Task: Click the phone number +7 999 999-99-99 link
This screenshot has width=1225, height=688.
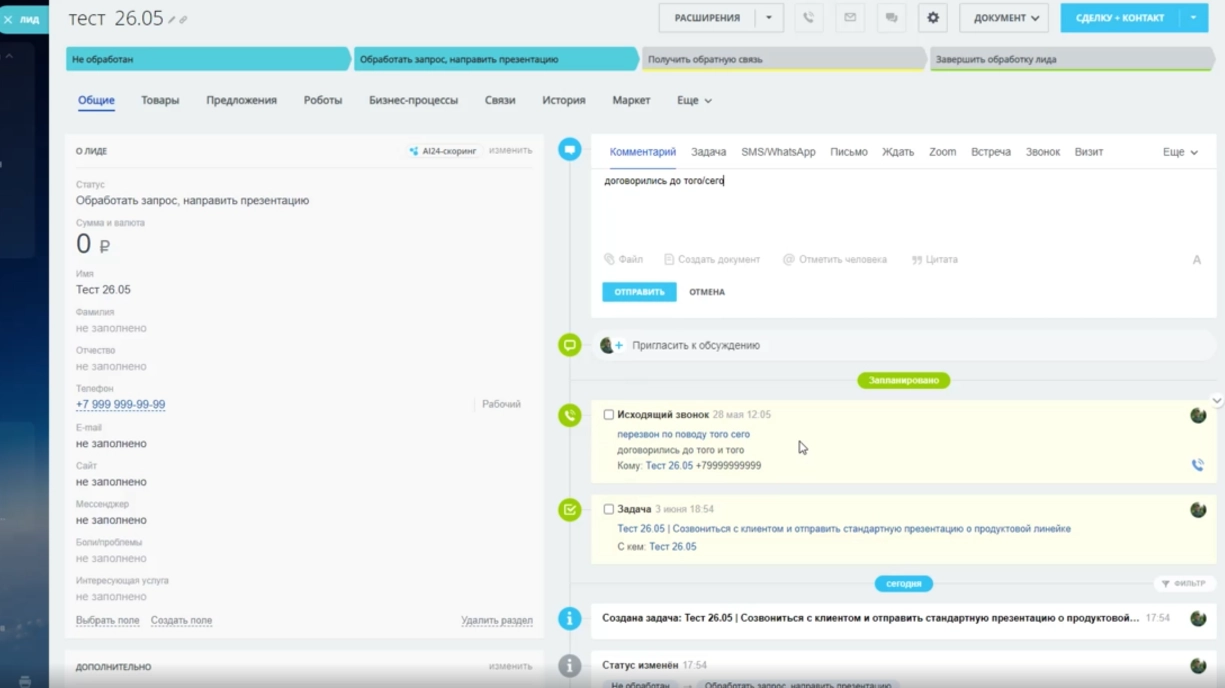Action: (x=121, y=405)
